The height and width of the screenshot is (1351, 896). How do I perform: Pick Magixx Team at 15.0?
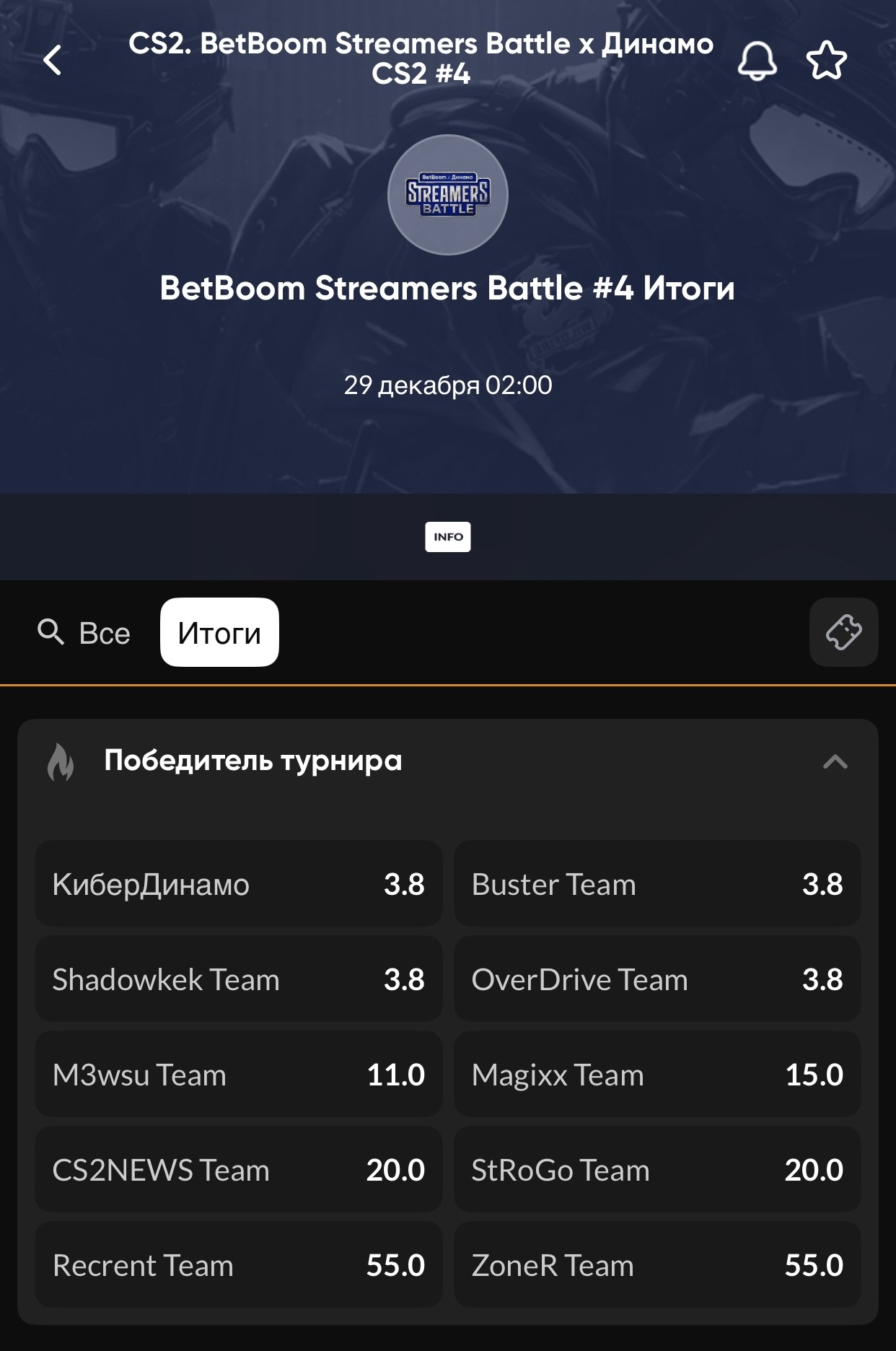[656, 1075]
